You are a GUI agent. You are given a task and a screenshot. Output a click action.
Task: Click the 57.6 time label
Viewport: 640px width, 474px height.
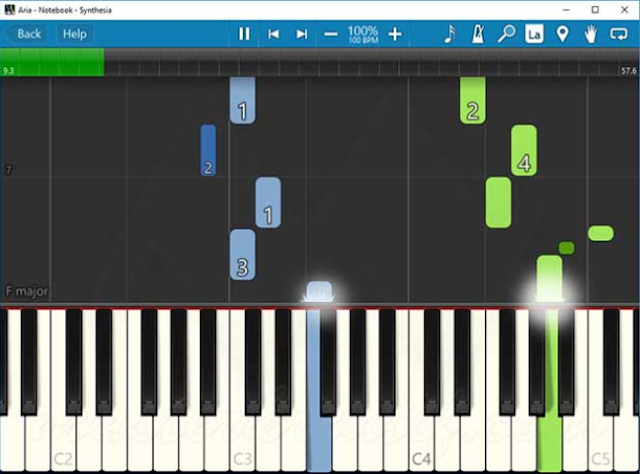629,71
